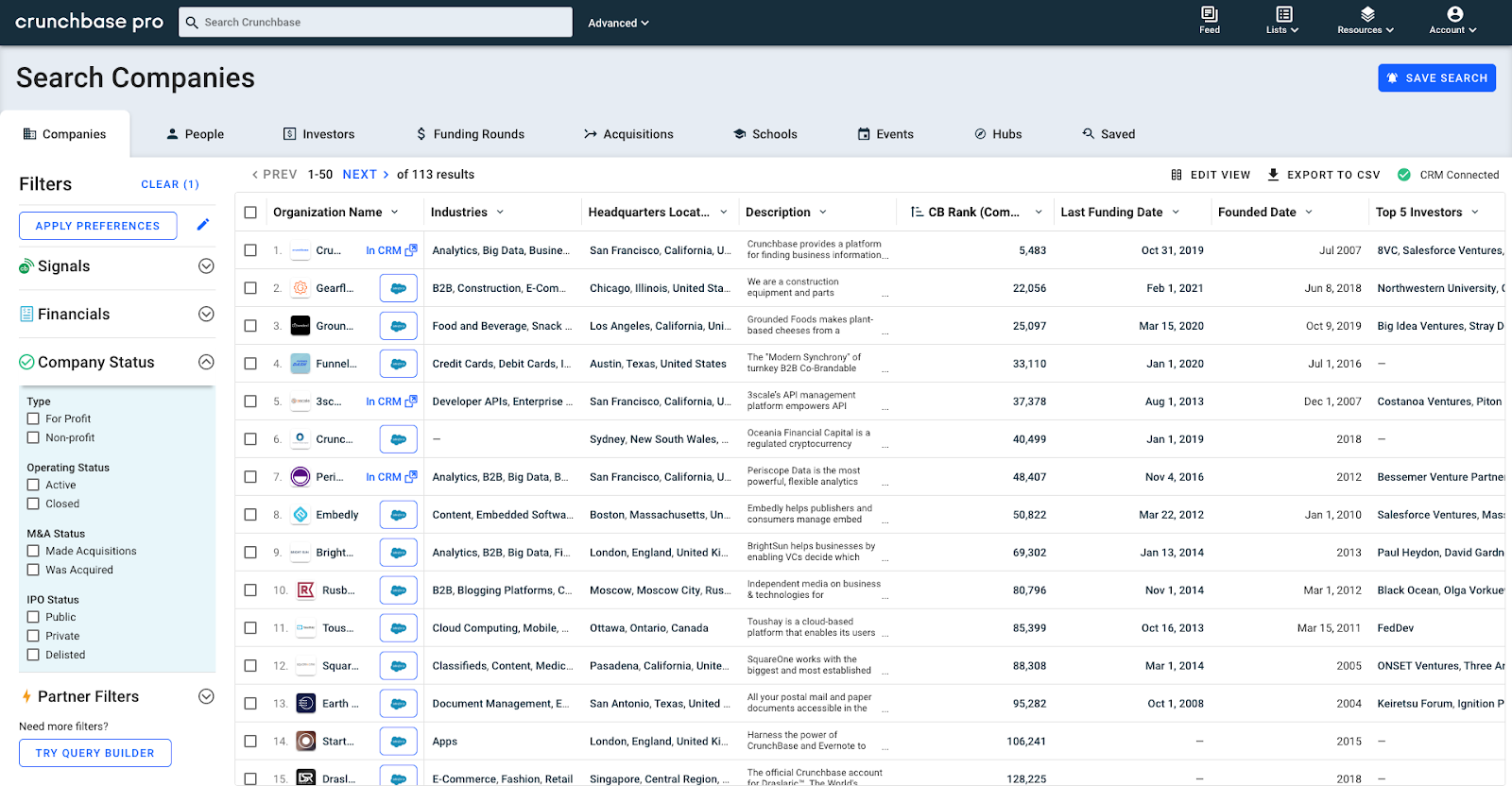1512x786 pixels.
Task: Collapse the Company Status filter section
Action: [x=206, y=362]
